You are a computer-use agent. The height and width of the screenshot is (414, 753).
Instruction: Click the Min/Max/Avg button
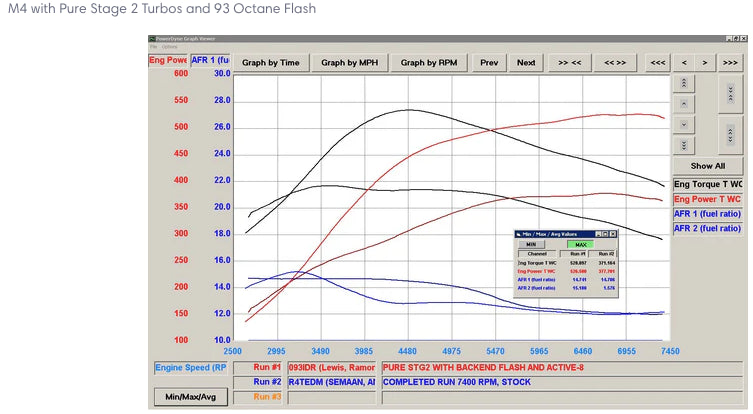(191, 397)
